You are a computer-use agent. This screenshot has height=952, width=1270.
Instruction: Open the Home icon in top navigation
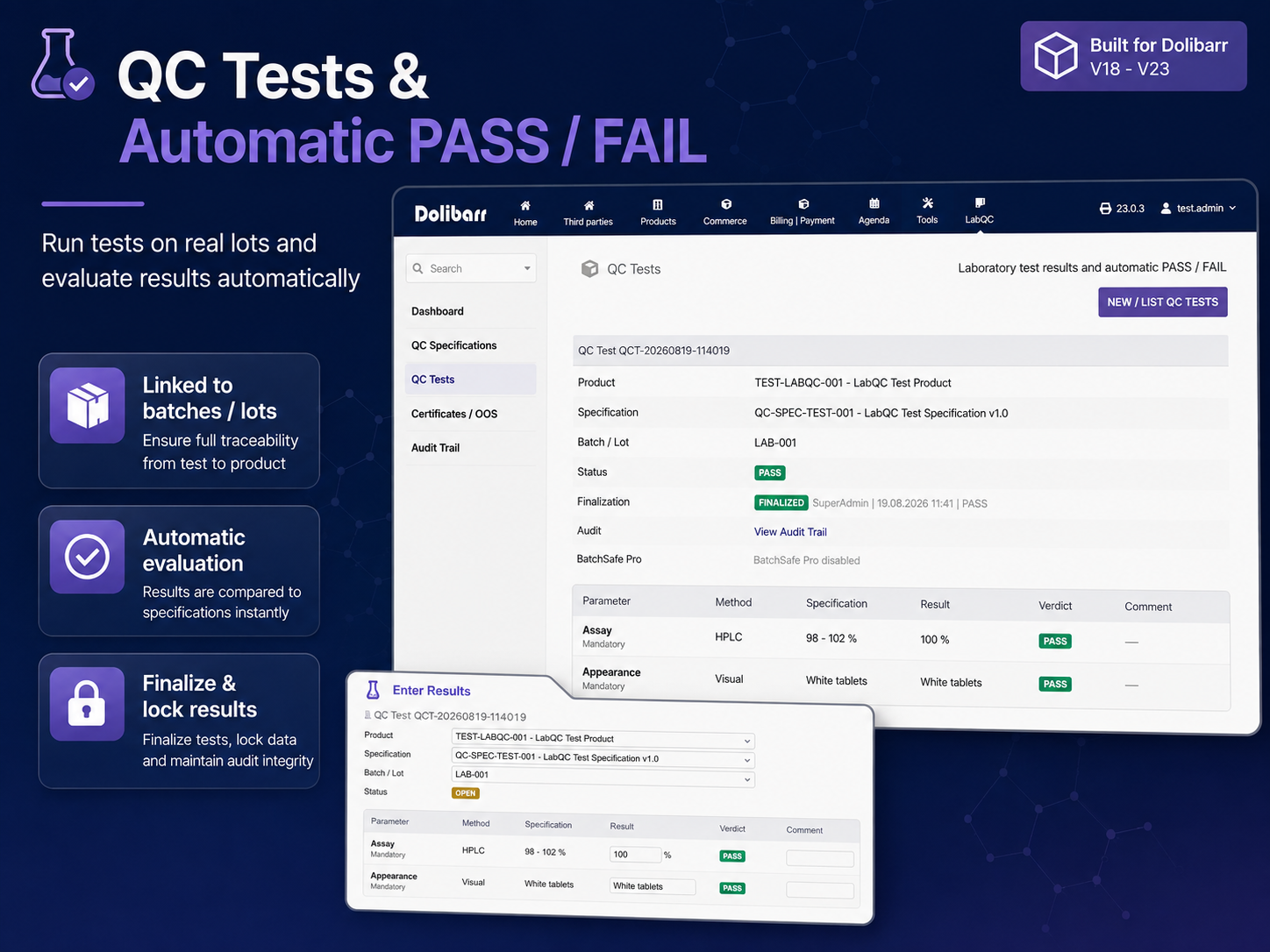click(525, 206)
